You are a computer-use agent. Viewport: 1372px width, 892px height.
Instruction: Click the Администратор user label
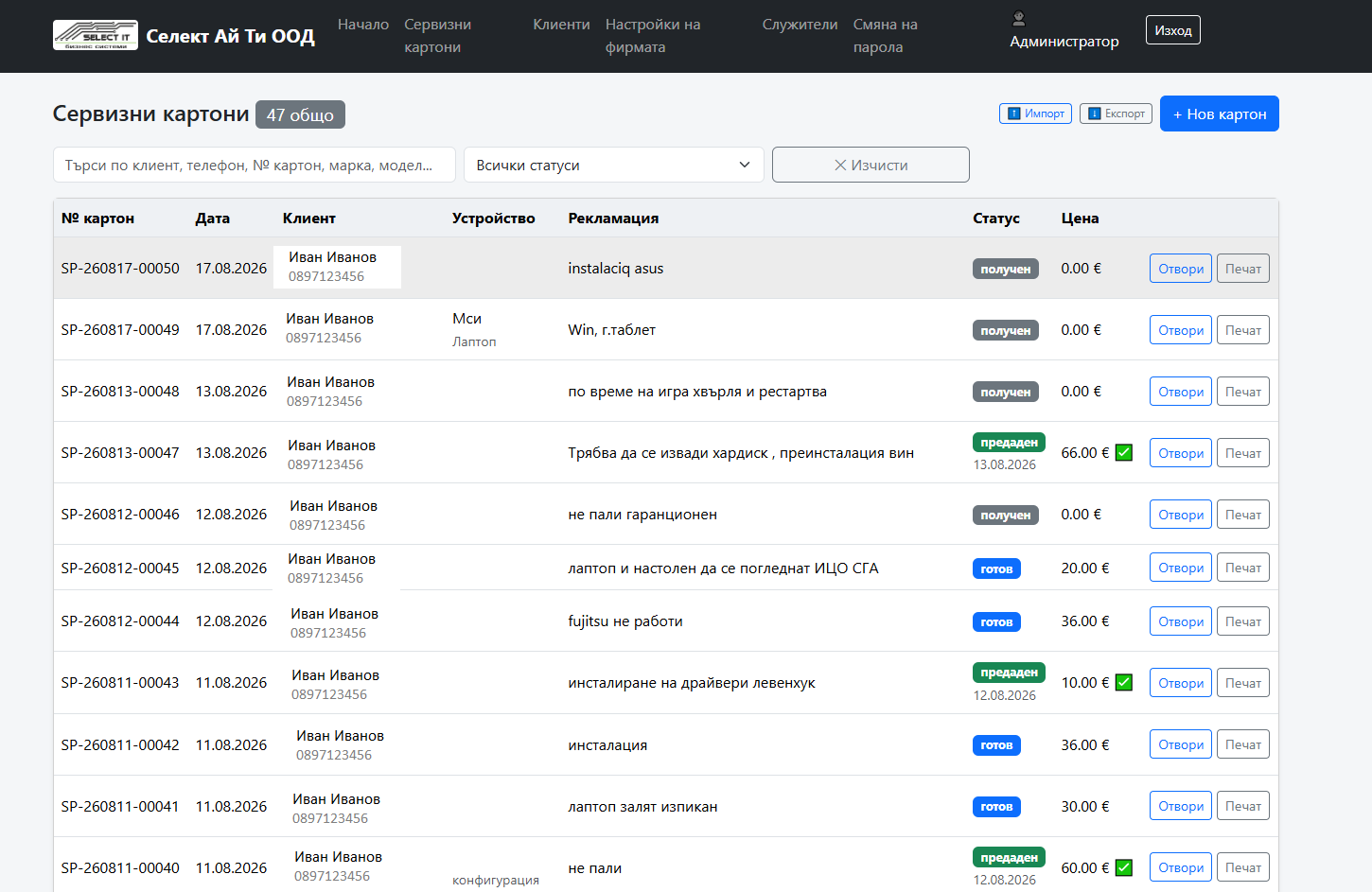[x=1064, y=42]
